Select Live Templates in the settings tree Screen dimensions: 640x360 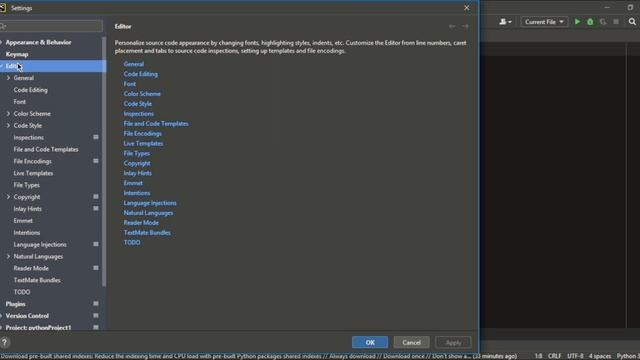[x=33, y=173]
